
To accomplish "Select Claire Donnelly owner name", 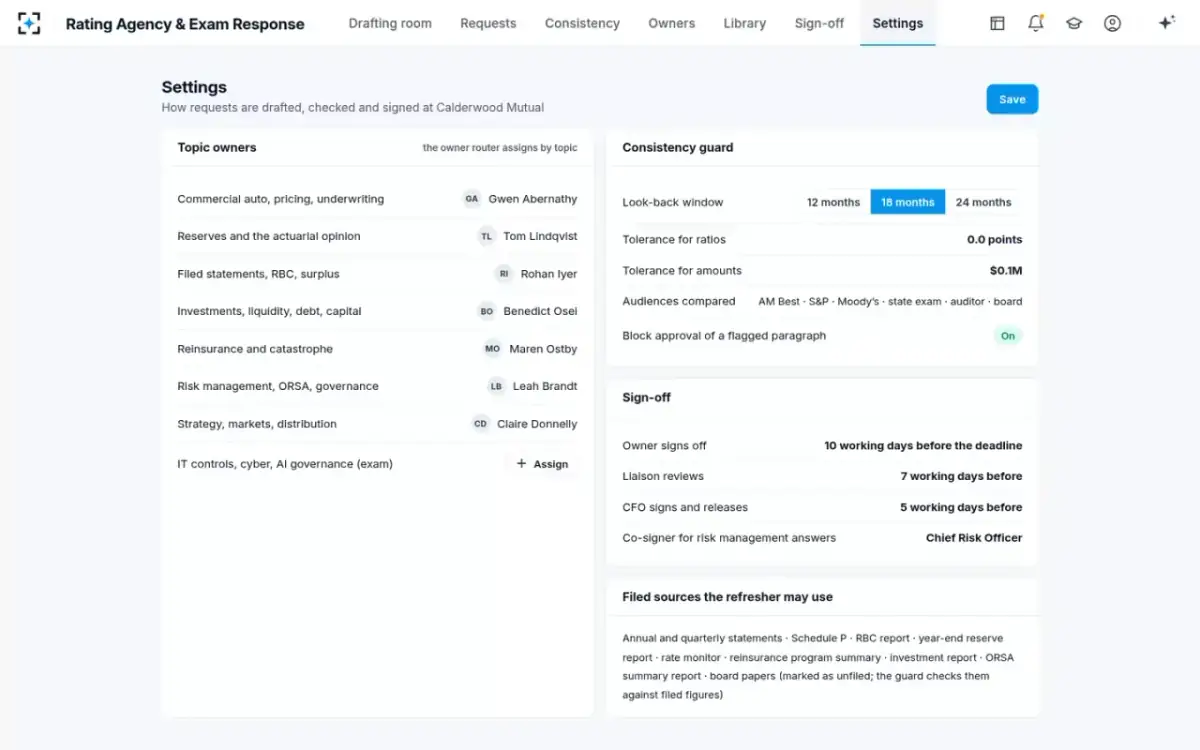I will point(537,424).
